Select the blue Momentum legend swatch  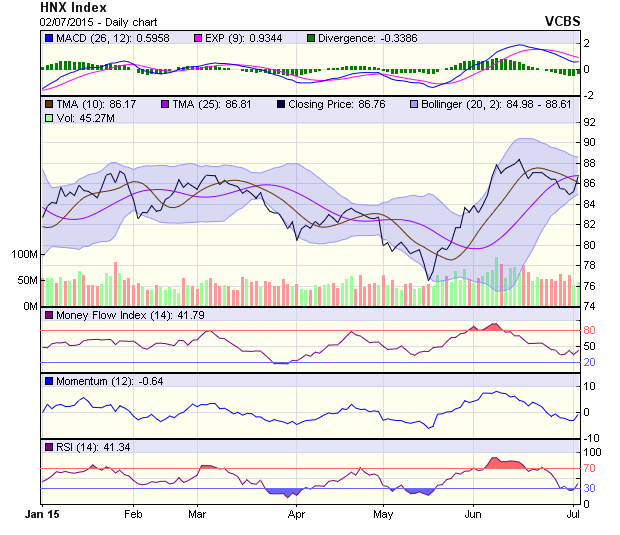pos(49,381)
